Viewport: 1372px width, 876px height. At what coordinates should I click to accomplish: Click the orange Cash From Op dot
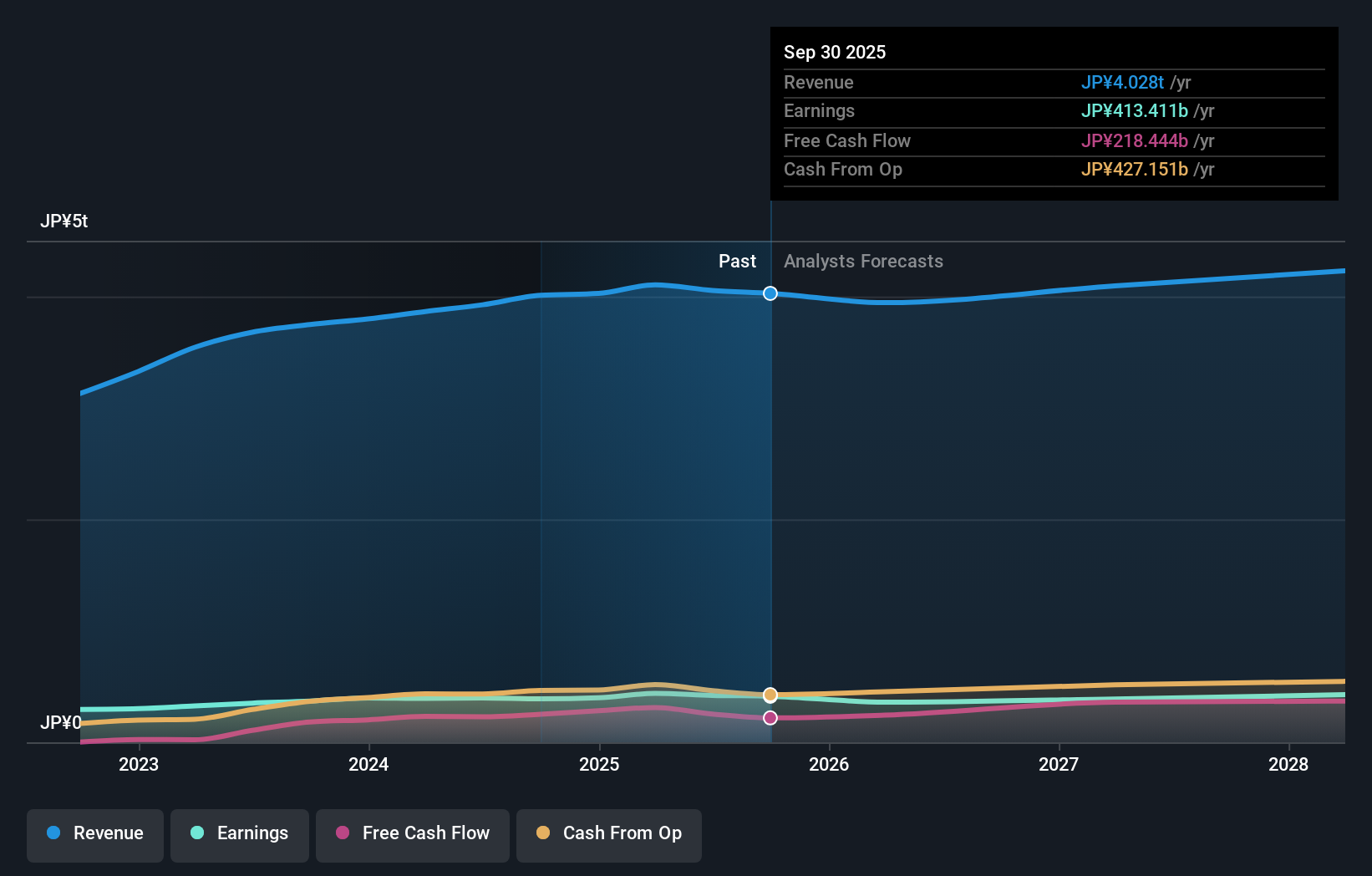coord(543,833)
